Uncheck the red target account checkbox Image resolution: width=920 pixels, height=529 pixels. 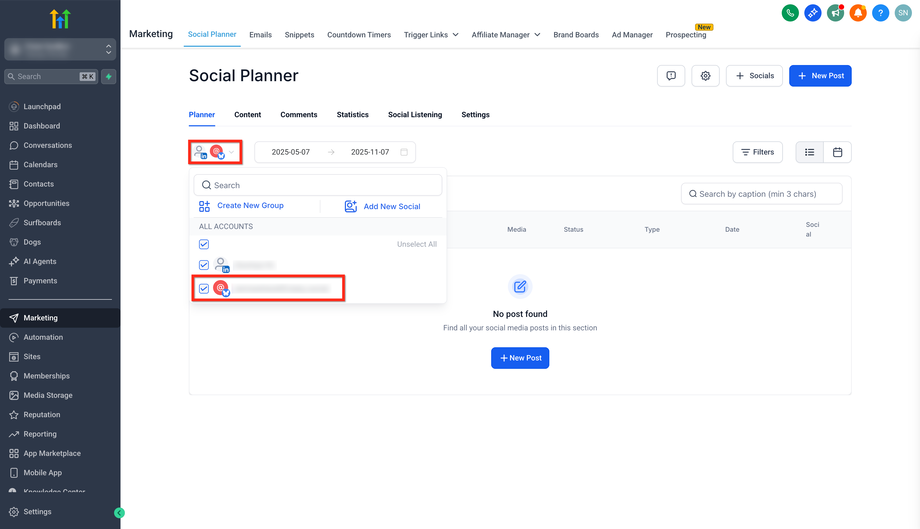pos(204,288)
